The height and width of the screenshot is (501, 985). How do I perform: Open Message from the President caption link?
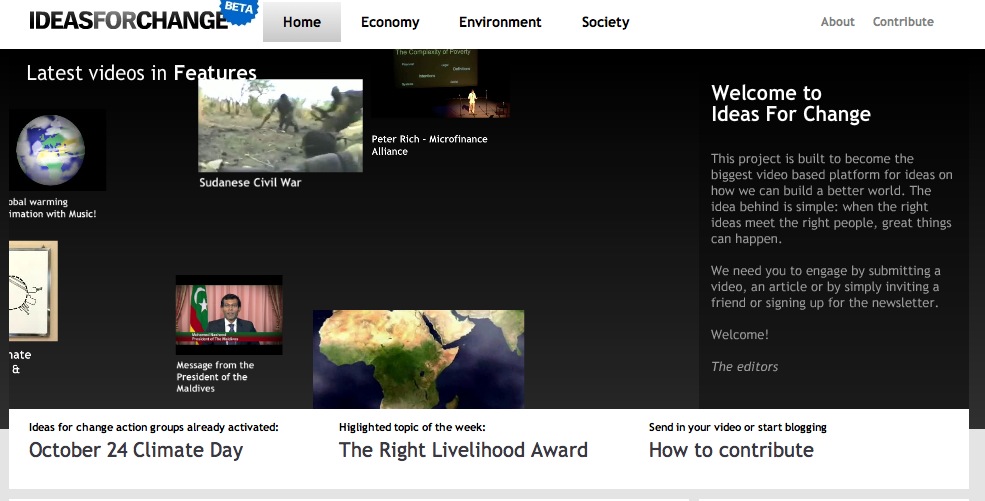(x=215, y=377)
